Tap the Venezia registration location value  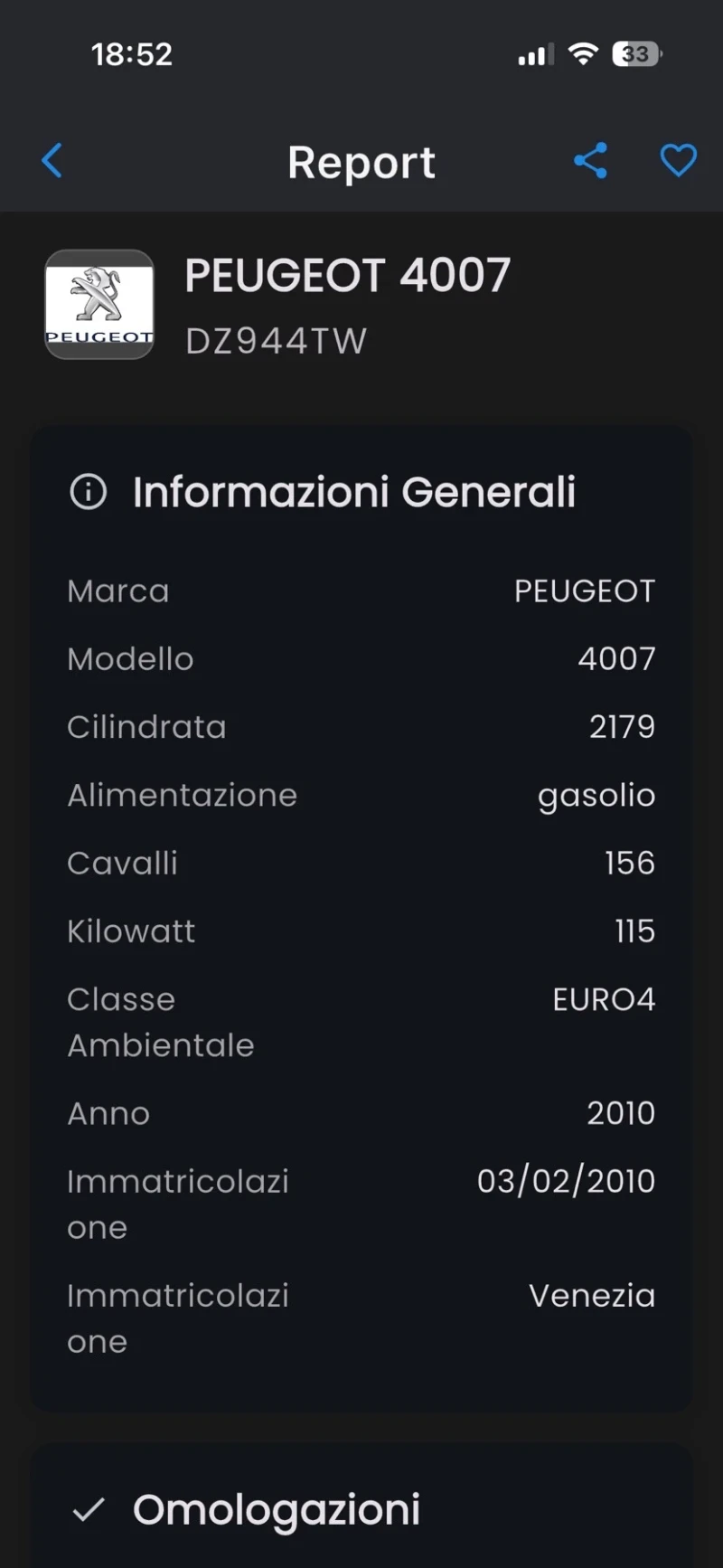click(x=592, y=1296)
